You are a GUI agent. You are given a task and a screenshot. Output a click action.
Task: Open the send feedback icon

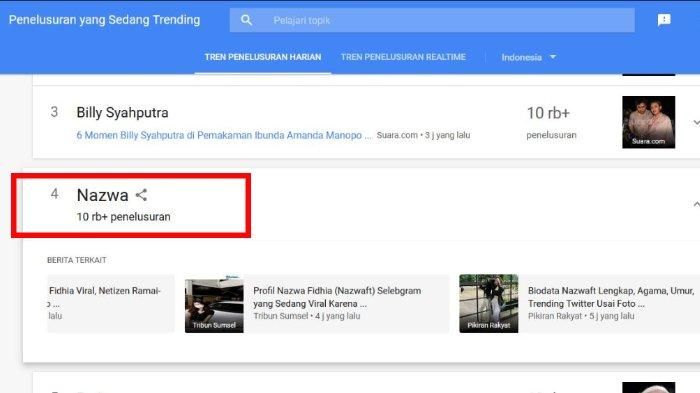(x=664, y=20)
